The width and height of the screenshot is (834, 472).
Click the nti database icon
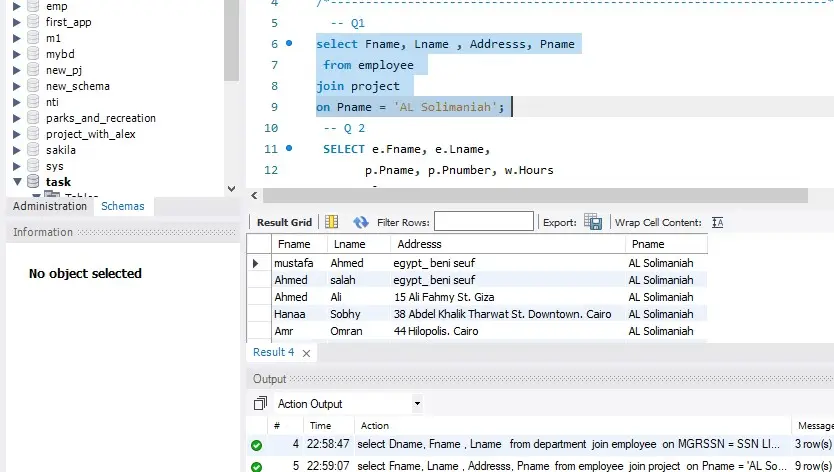point(33,102)
